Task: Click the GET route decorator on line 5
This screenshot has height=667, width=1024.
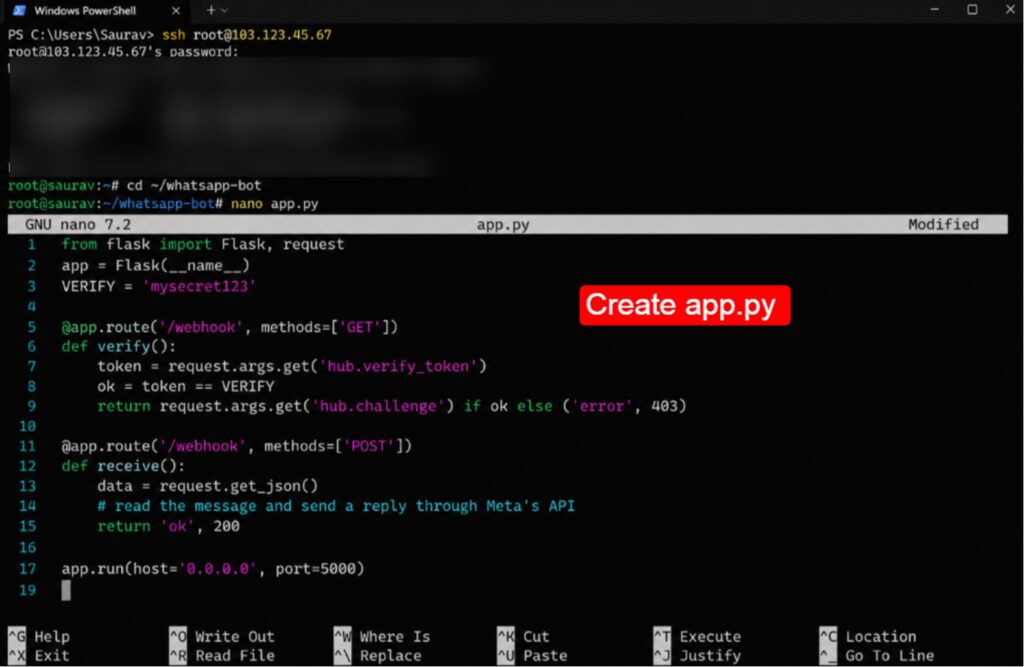Action: tap(229, 327)
